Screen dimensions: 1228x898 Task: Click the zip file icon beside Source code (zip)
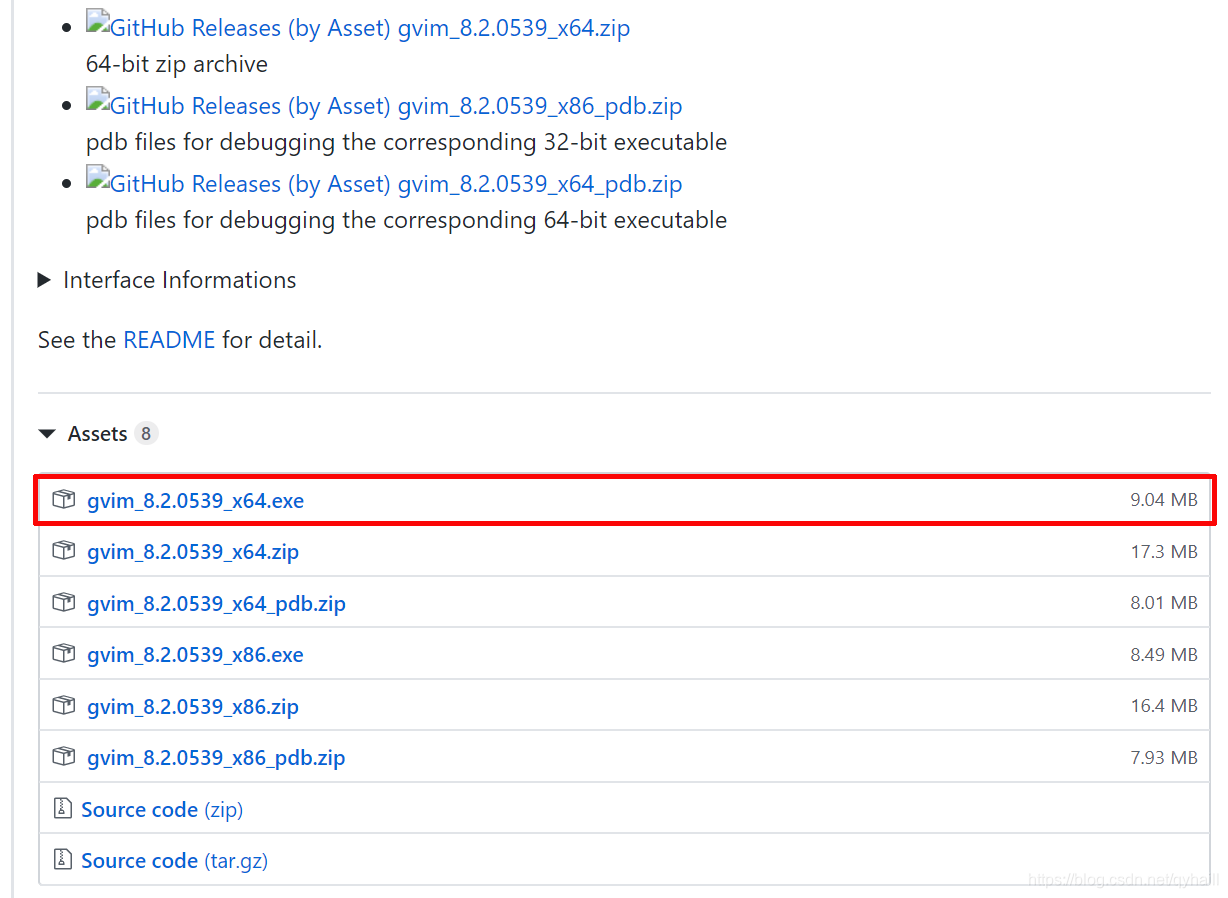point(63,809)
